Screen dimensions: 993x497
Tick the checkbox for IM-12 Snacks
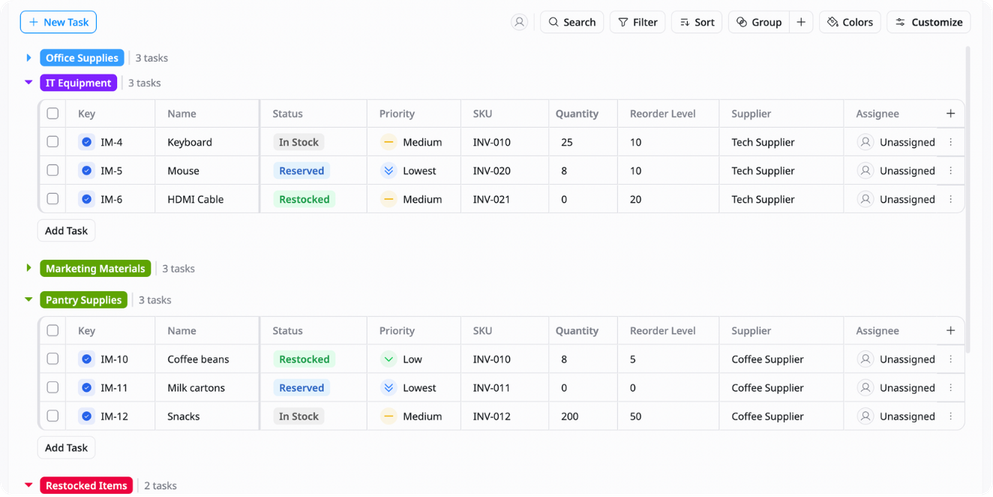pos(53,416)
